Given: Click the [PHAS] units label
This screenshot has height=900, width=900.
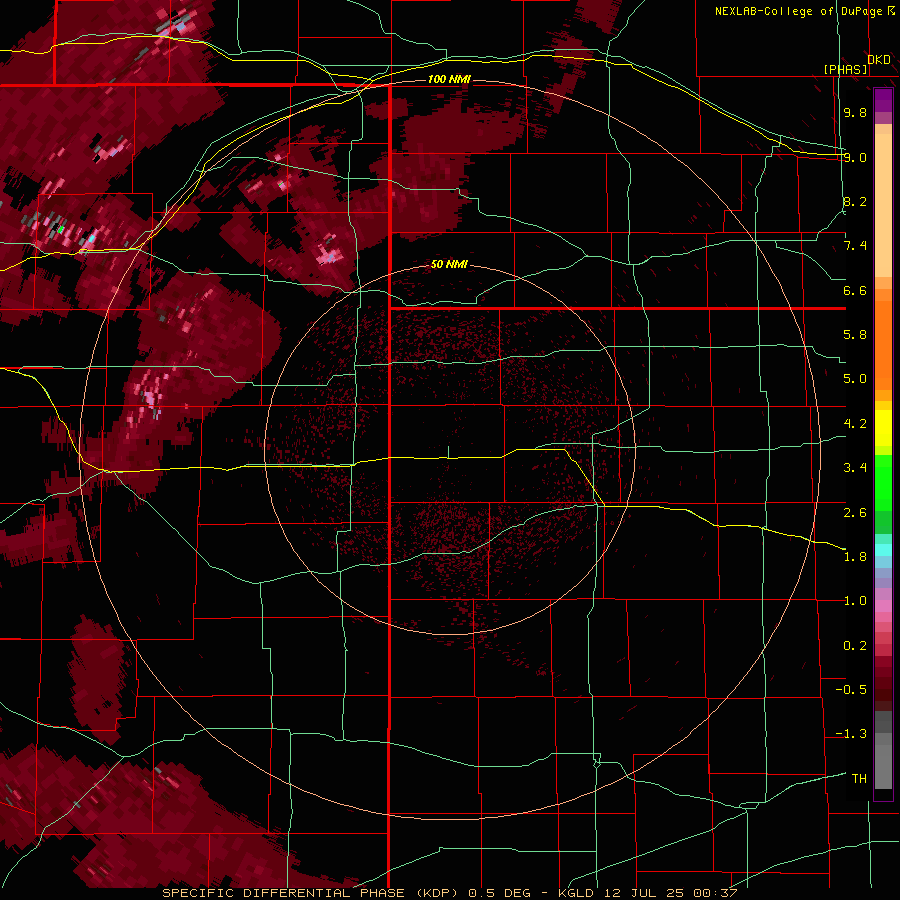Looking at the screenshot, I should (x=845, y=70).
